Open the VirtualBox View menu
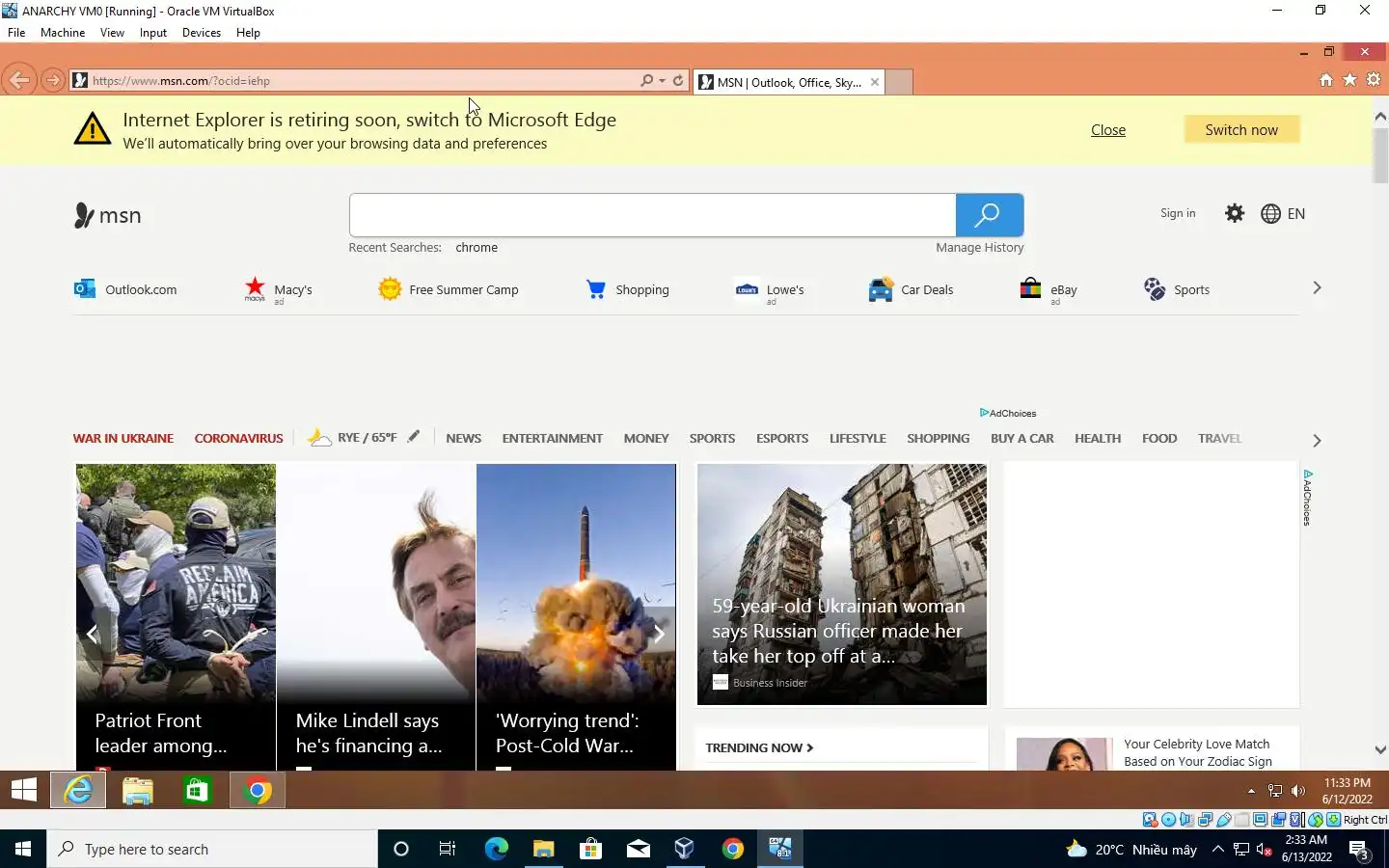 pos(112,32)
